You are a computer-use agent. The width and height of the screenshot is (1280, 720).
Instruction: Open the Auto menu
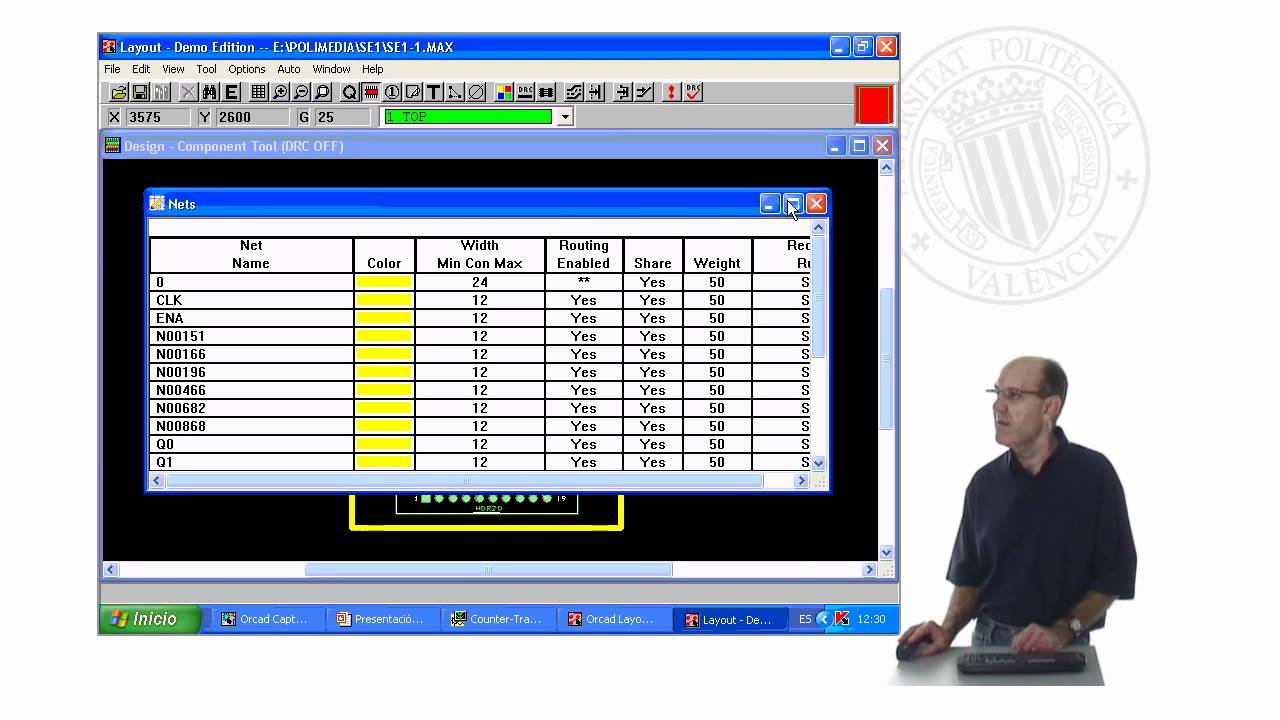[x=288, y=69]
